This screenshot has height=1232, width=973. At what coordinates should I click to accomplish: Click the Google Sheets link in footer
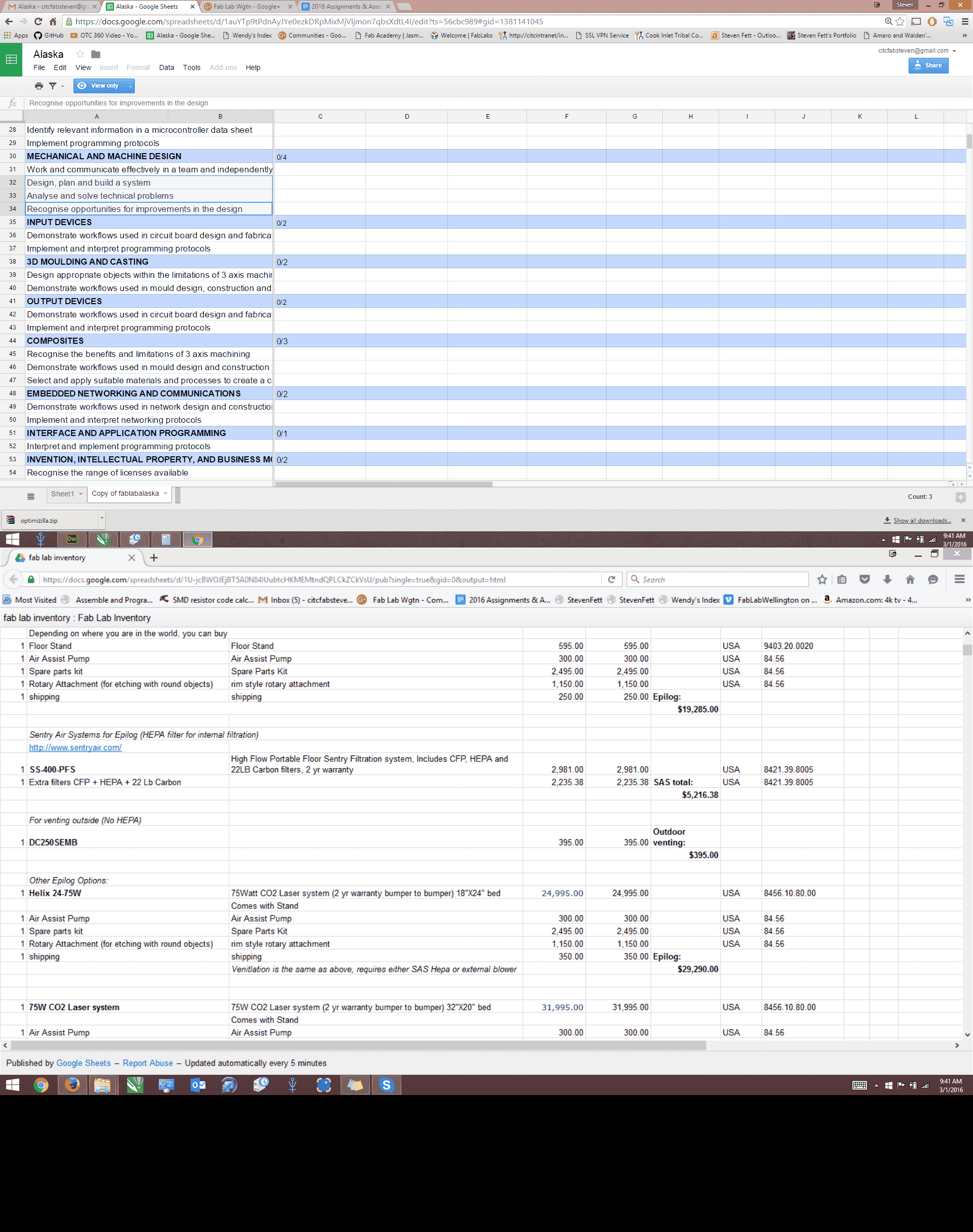pyautogui.click(x=83, y=1063)
